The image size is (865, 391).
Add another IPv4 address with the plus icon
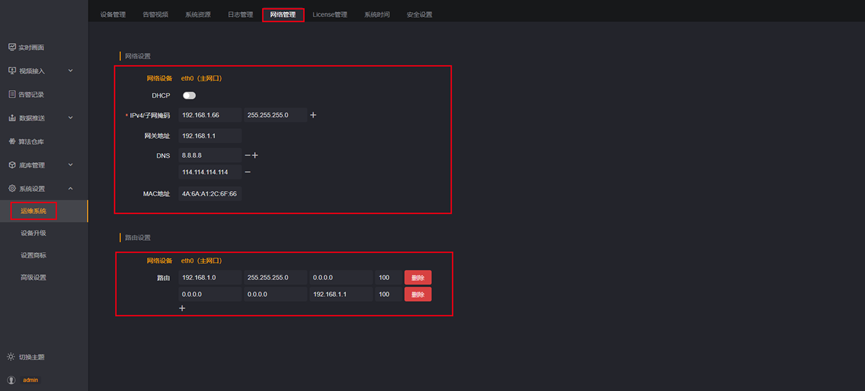click(x=313, y=115)
